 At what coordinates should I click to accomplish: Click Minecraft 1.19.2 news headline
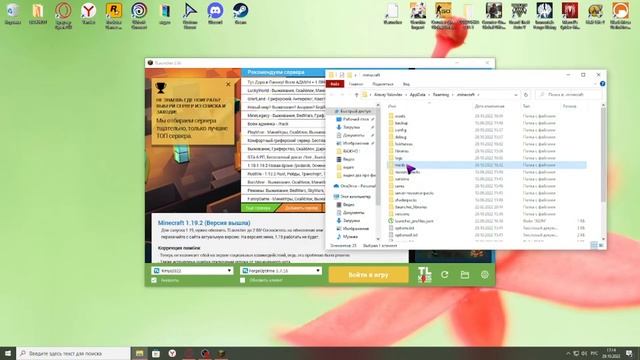[x=204, y=223]
